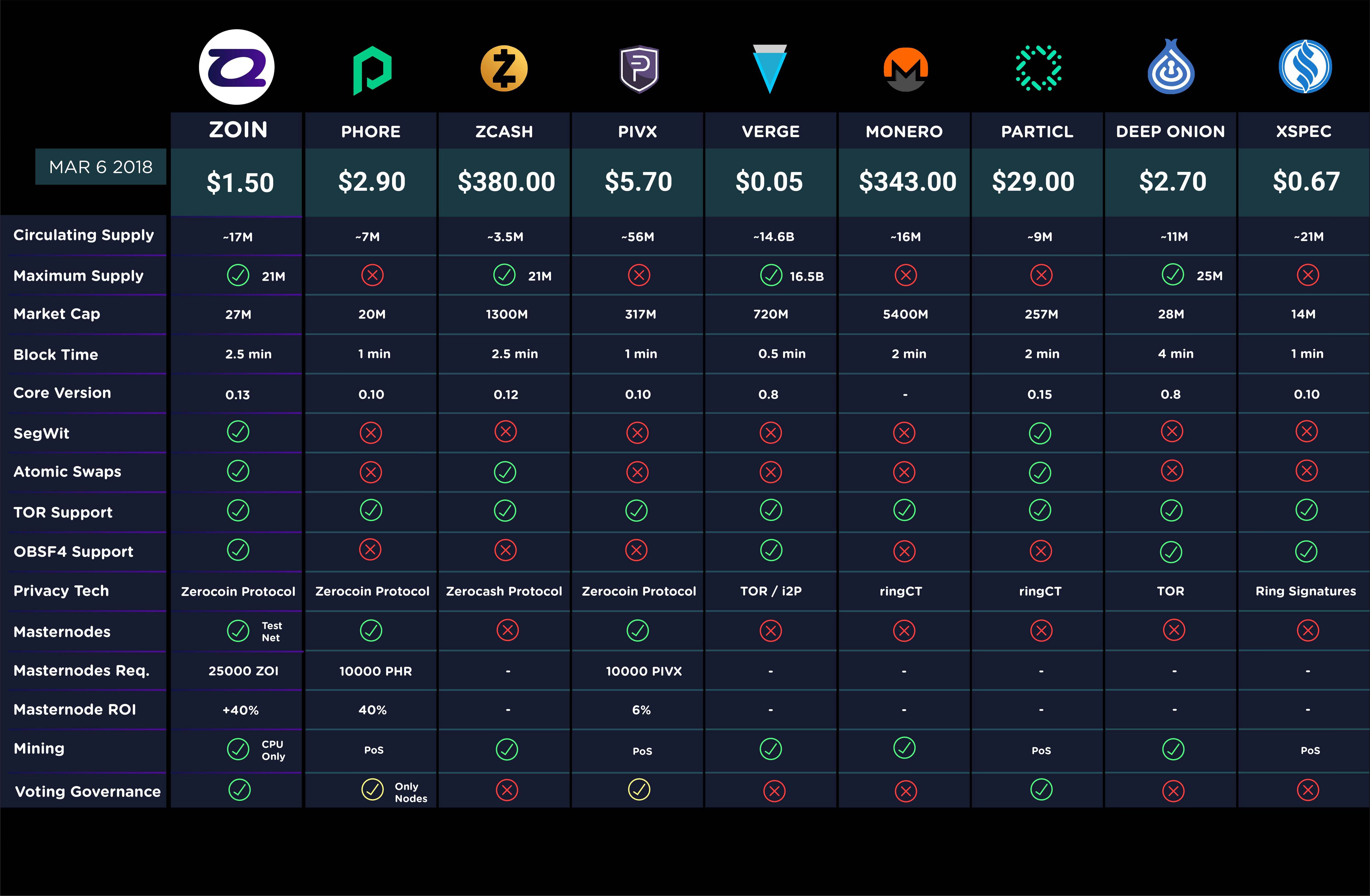Click the 10000 PIVX requirement cell
The width and height of the screenshot is (1370, 896).
pyautogui.click(x=644, y=671)
